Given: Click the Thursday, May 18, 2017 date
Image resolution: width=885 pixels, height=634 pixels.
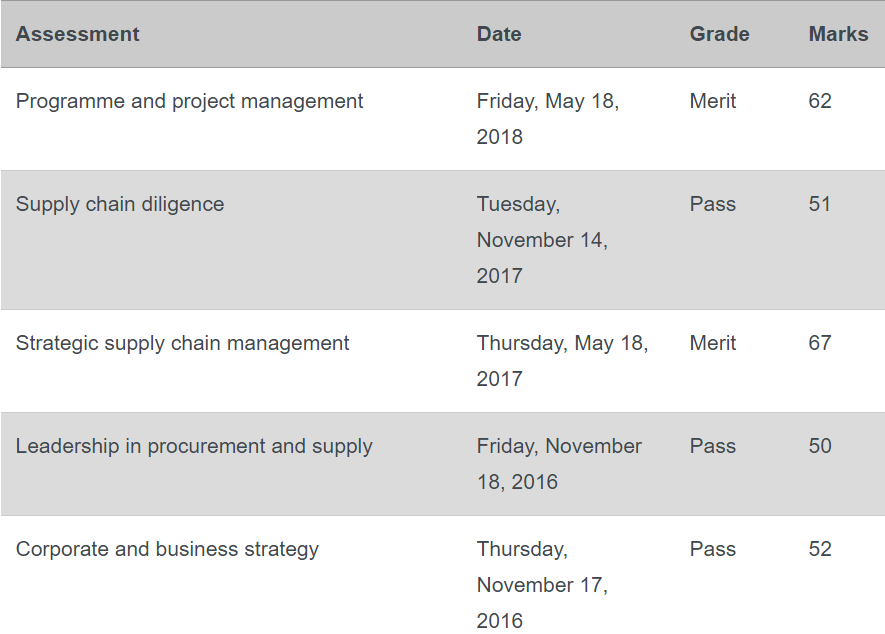Looking at the screenshot, I should pos(562,361).
